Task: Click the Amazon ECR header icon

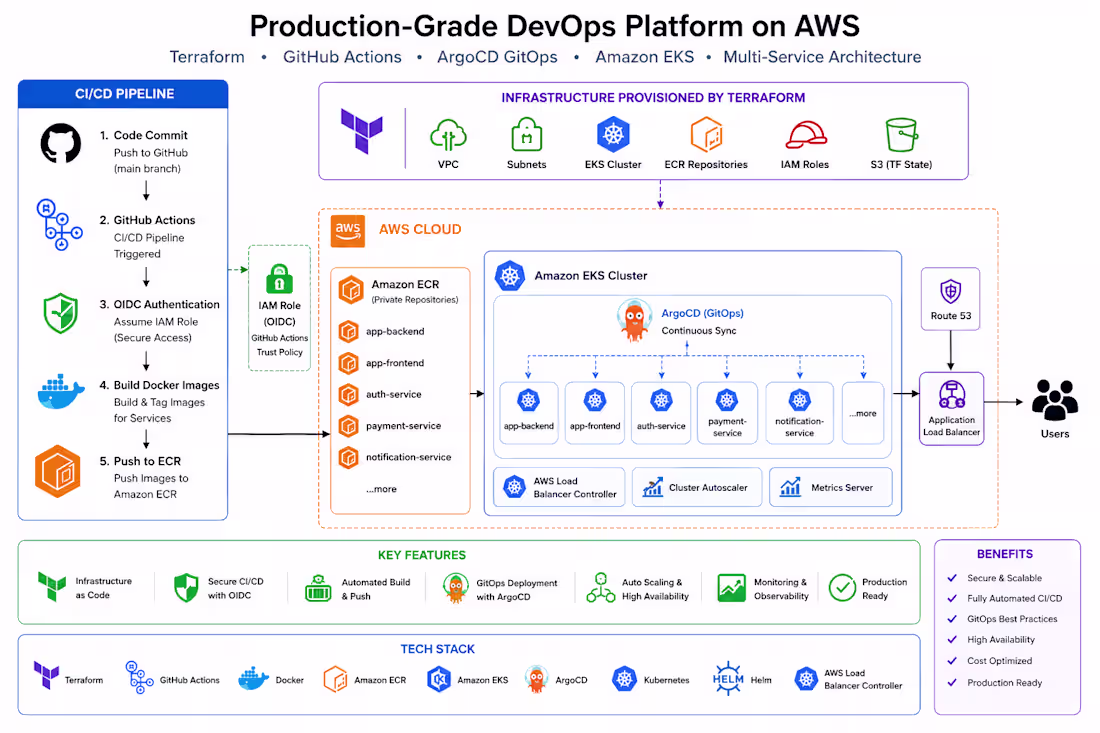Action: [351, 289]
